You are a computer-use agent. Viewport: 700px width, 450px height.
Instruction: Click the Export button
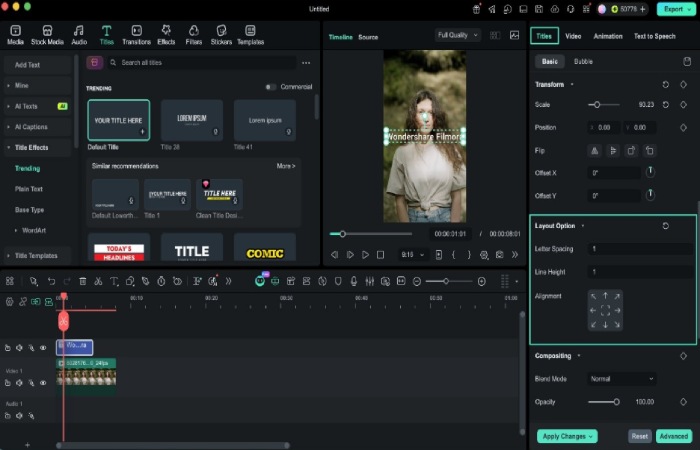[x=676, y=9]
